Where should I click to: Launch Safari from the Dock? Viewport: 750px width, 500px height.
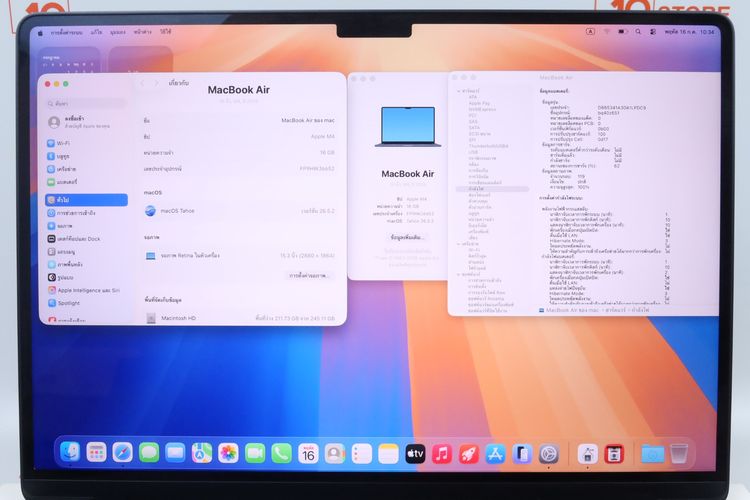pos(122,452)
